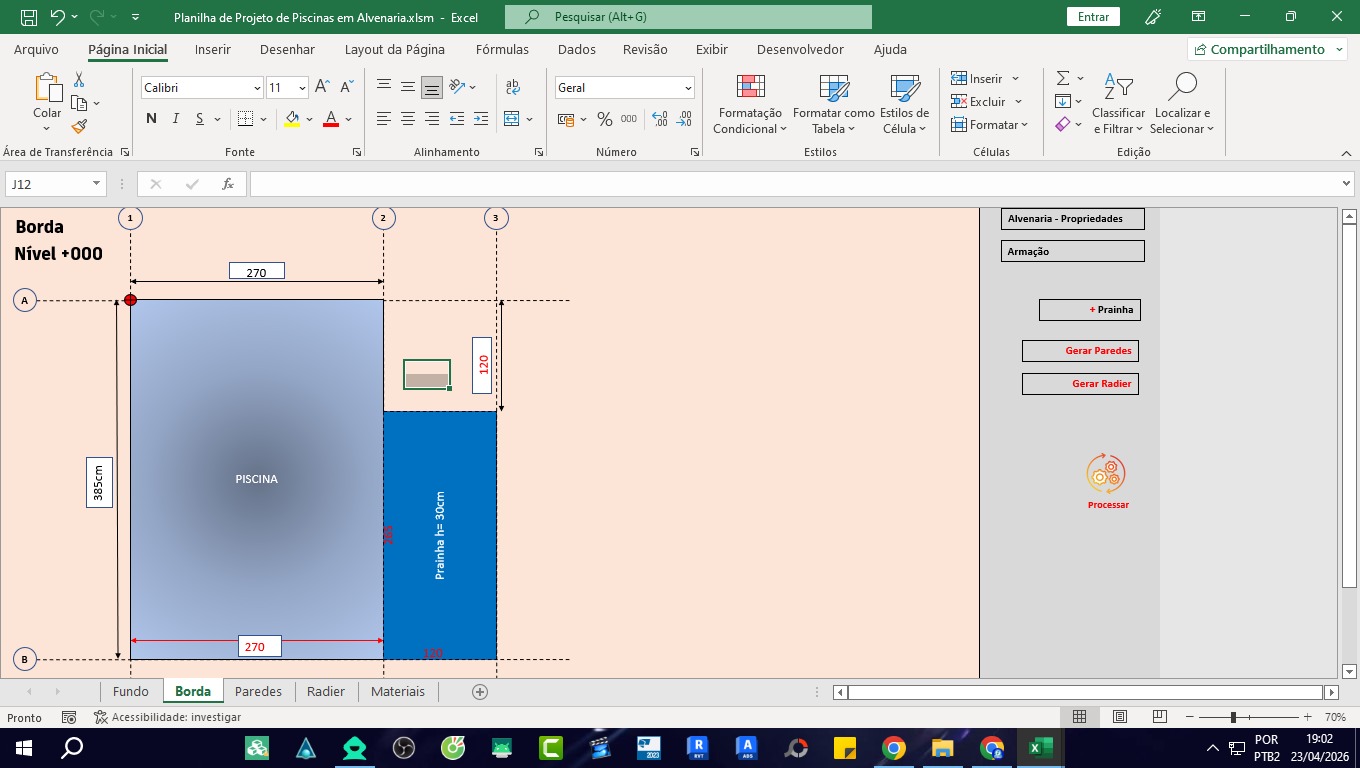This screenshot has height=768, width=1360.
Task: Open the Calibri font name dropdown
Action: [257, 88]
